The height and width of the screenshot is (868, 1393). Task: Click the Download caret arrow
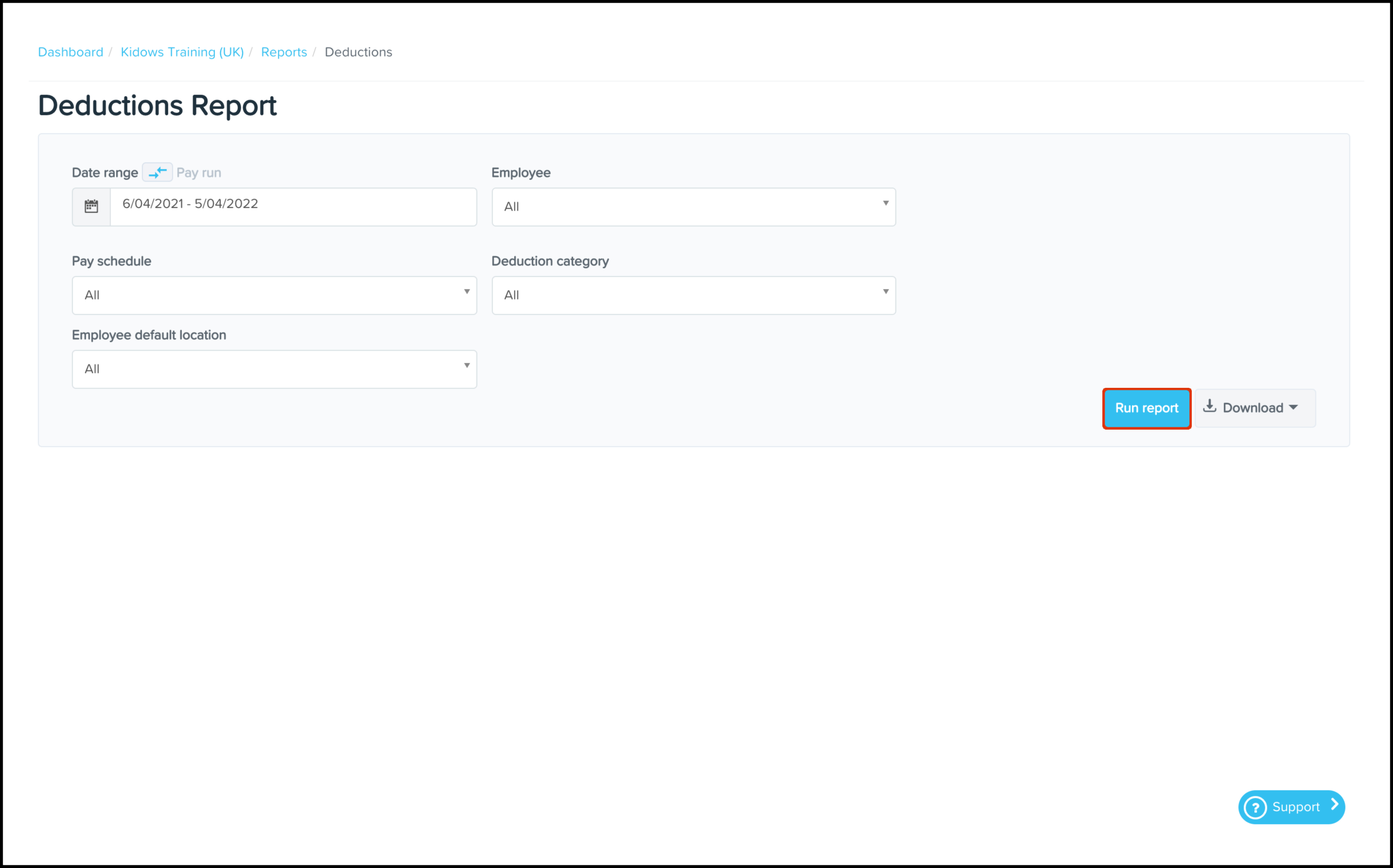(1293, 408)
